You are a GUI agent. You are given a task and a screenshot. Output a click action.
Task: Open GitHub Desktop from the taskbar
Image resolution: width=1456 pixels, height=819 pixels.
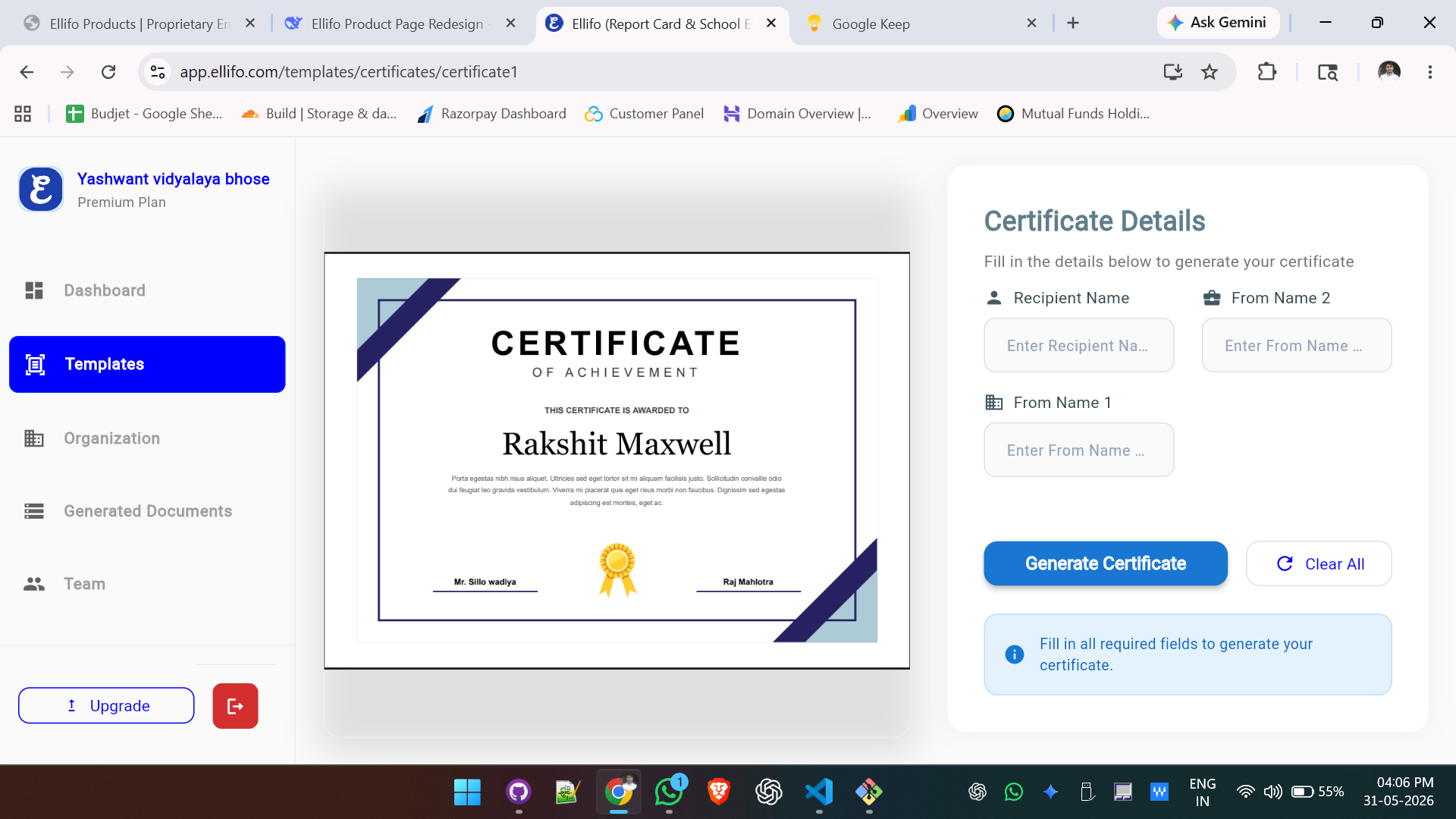519,792
